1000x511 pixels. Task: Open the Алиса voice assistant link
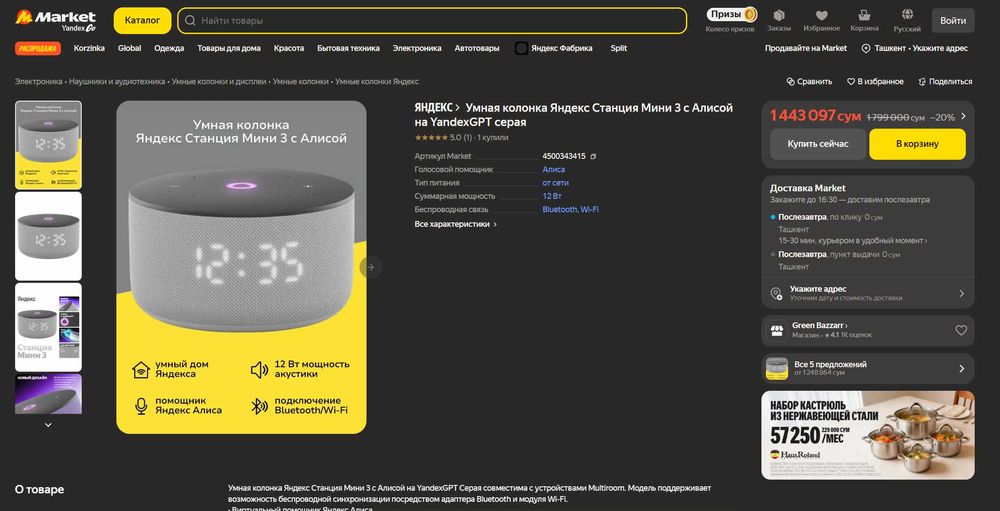coord(554,170)
